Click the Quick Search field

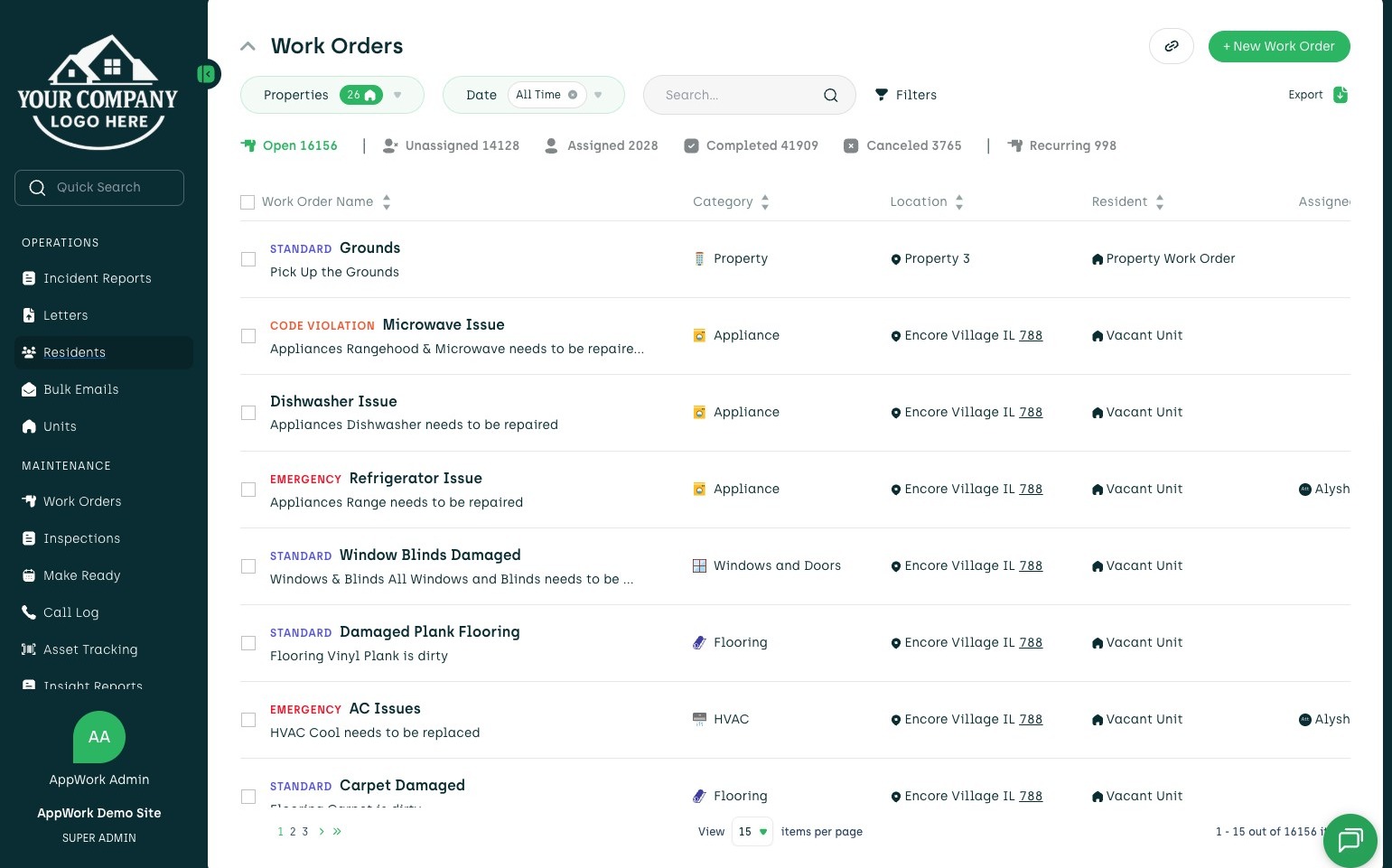99,188
